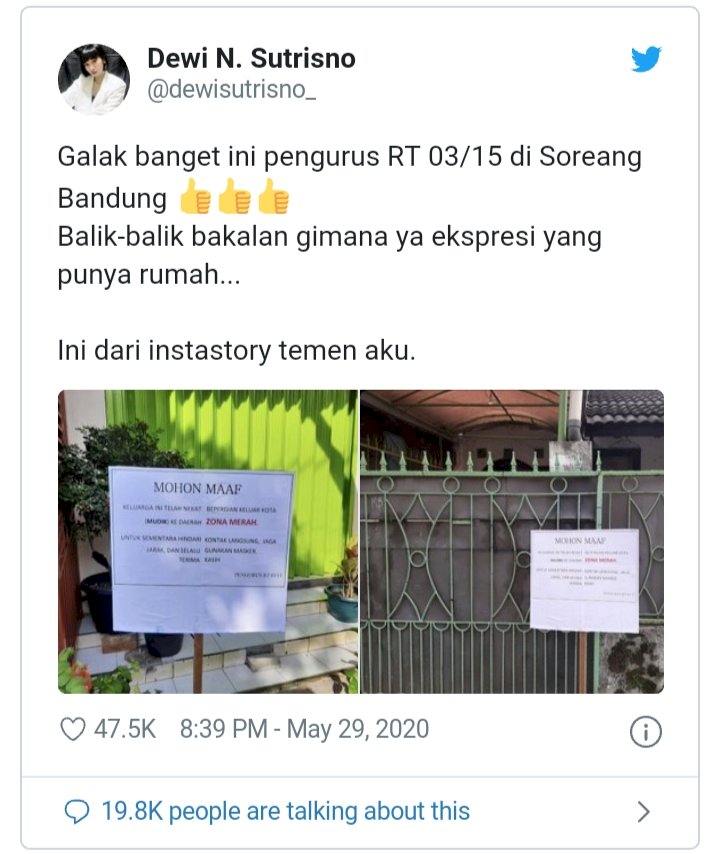Click the speech bubble reply icon
Viewport: 719px width, 854px height.
tap(76, 812)
